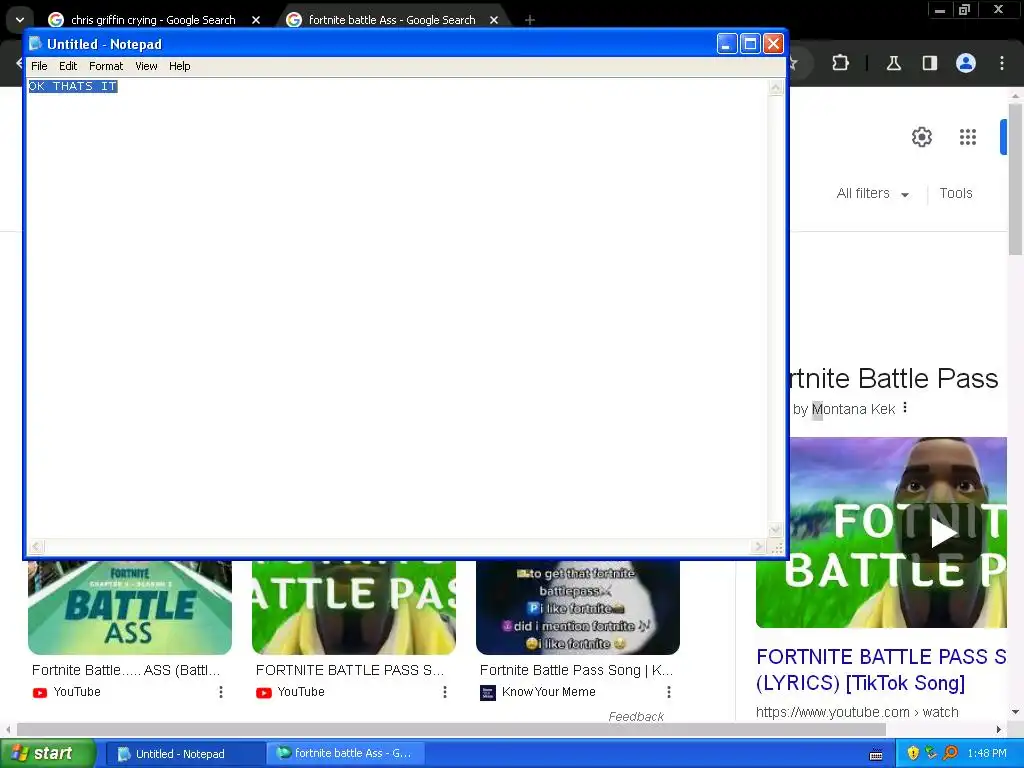1024x768 pixels.
Task: Click Notepad horizontal scrollbar right arrow
Action: [x=758, y=546]
